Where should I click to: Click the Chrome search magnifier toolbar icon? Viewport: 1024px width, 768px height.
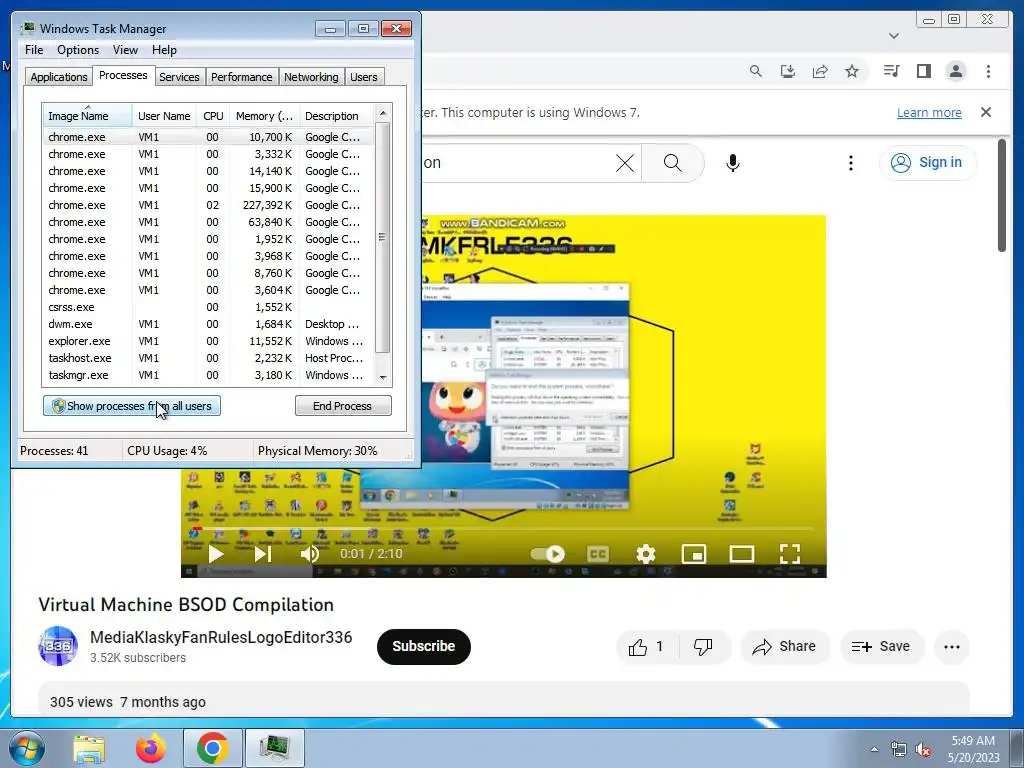pos(756,71)
